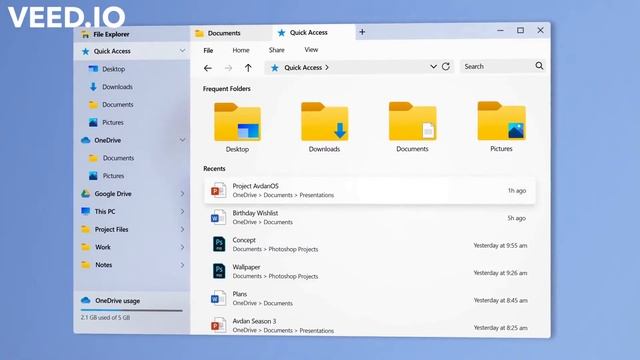Screen dimensions: 640x360
Task: Go up one folder level
Action: (x=248, y=68)
